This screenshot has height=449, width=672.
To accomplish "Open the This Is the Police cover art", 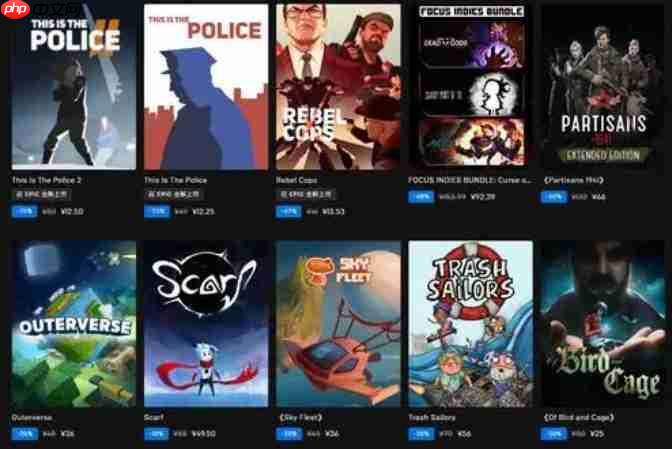I will [x=206, y=87].
